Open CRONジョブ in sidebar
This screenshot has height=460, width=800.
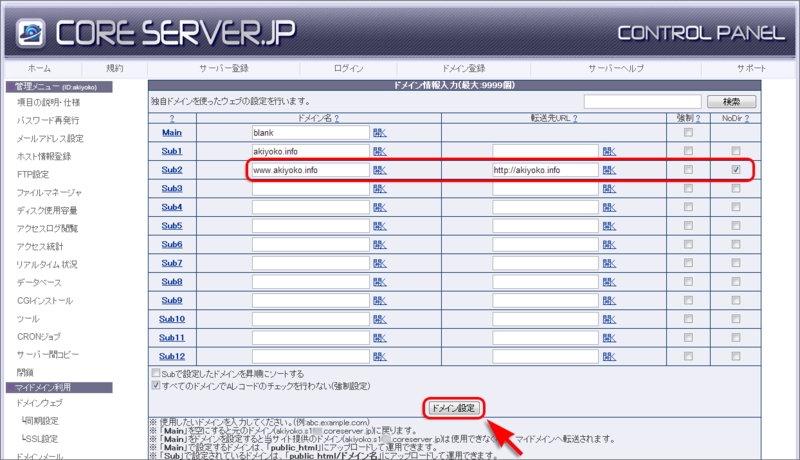39,337
